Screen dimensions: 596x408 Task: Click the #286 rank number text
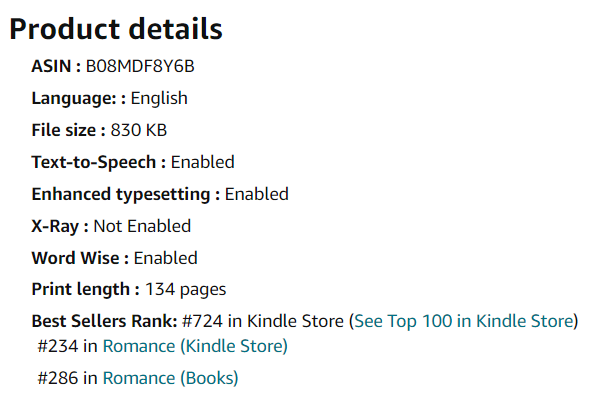[x=58, y=378]
